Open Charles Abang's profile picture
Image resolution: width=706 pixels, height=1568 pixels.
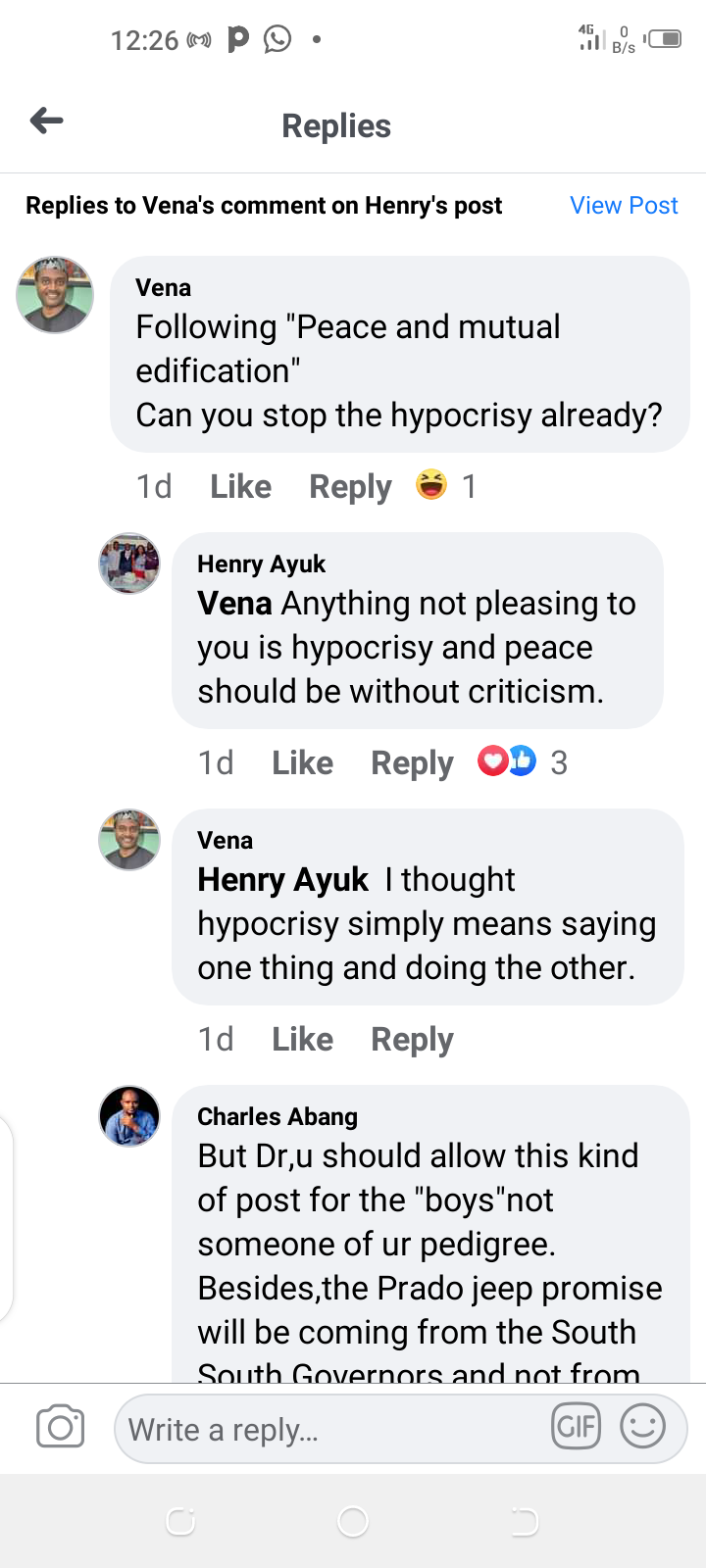(x=129, y=1116)
